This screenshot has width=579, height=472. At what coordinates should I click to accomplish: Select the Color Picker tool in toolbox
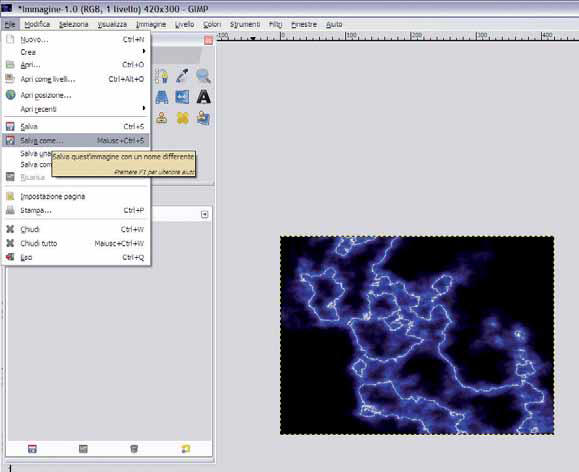coord(182,76)
